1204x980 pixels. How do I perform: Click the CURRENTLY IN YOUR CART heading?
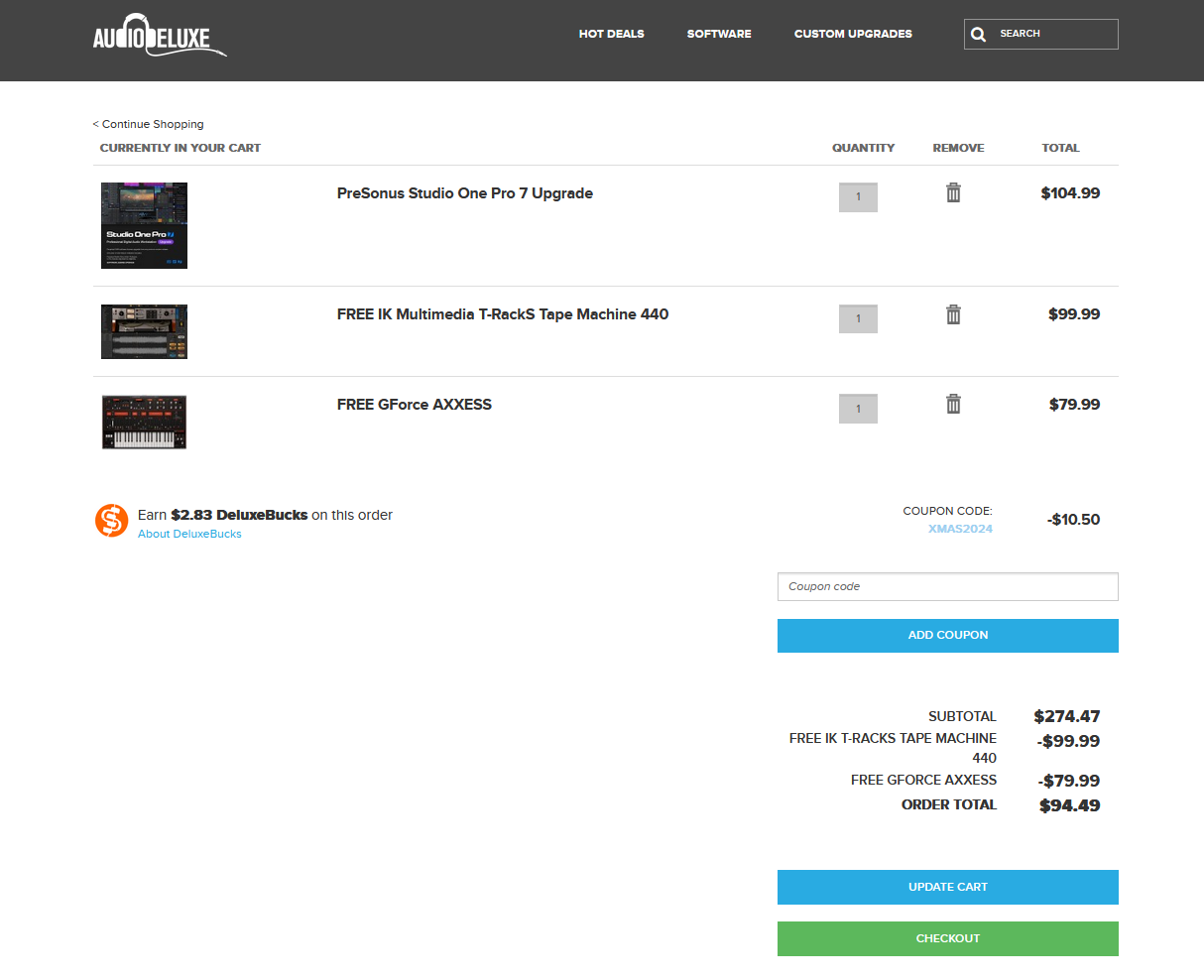pyautogui.click(x=181, y=148)
